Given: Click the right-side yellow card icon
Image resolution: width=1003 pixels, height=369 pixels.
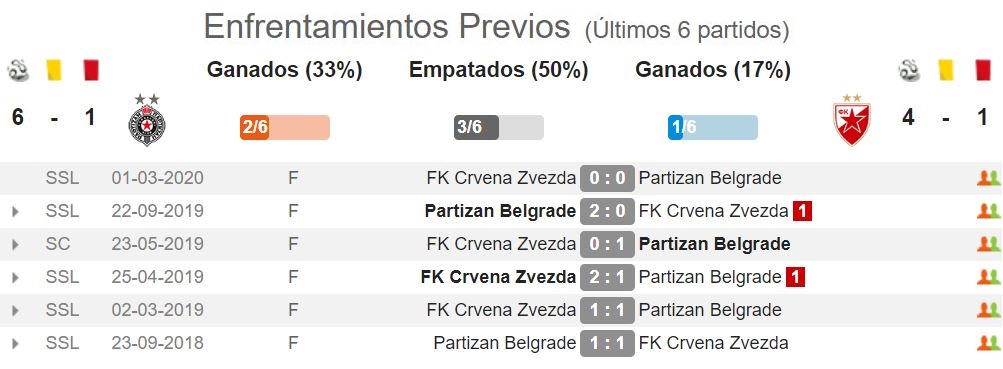Looking at the screenshot, I should click(945, 70).
